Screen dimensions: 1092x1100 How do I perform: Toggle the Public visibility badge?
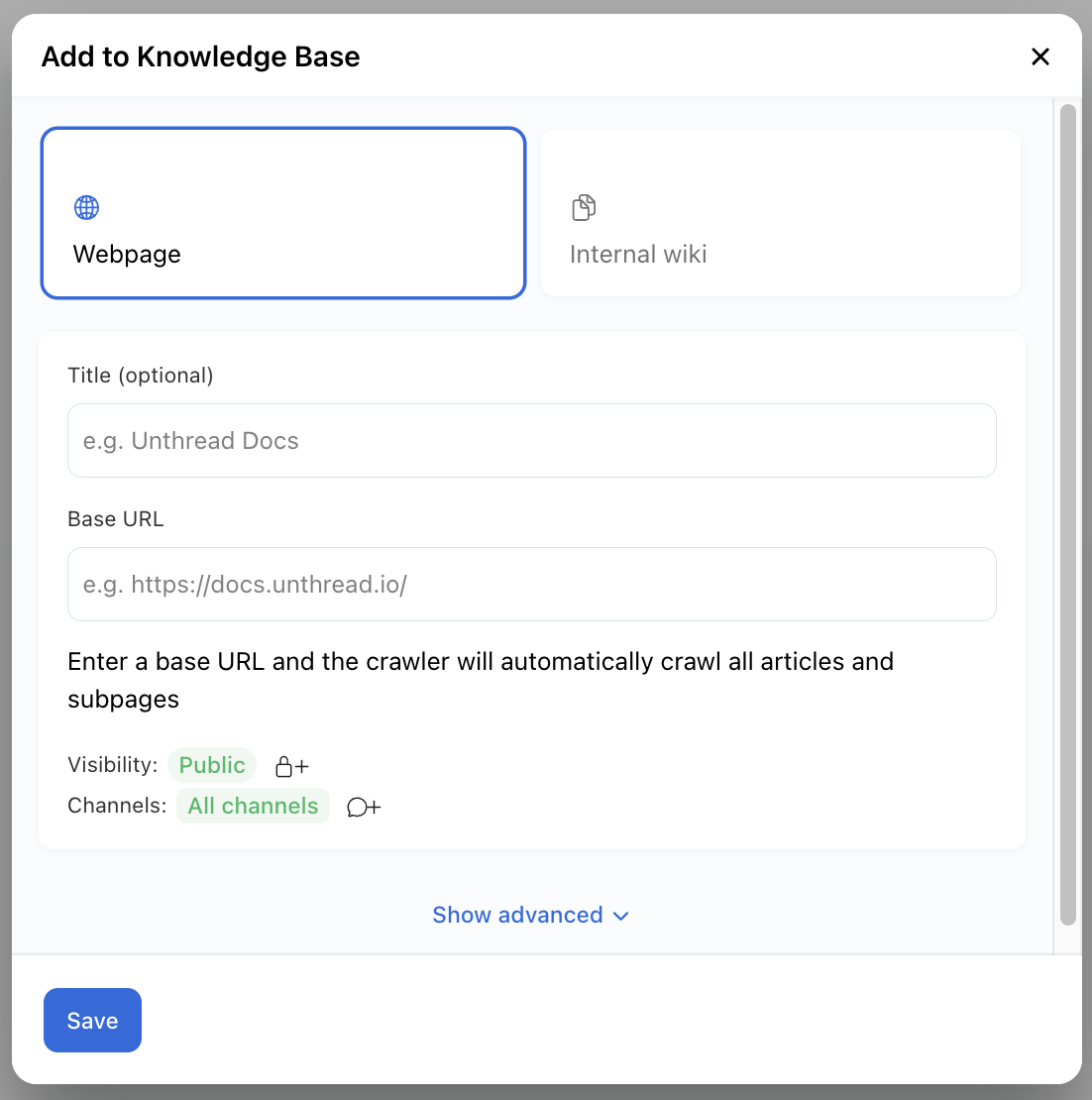pyautogui.click(x=212, y=765)
